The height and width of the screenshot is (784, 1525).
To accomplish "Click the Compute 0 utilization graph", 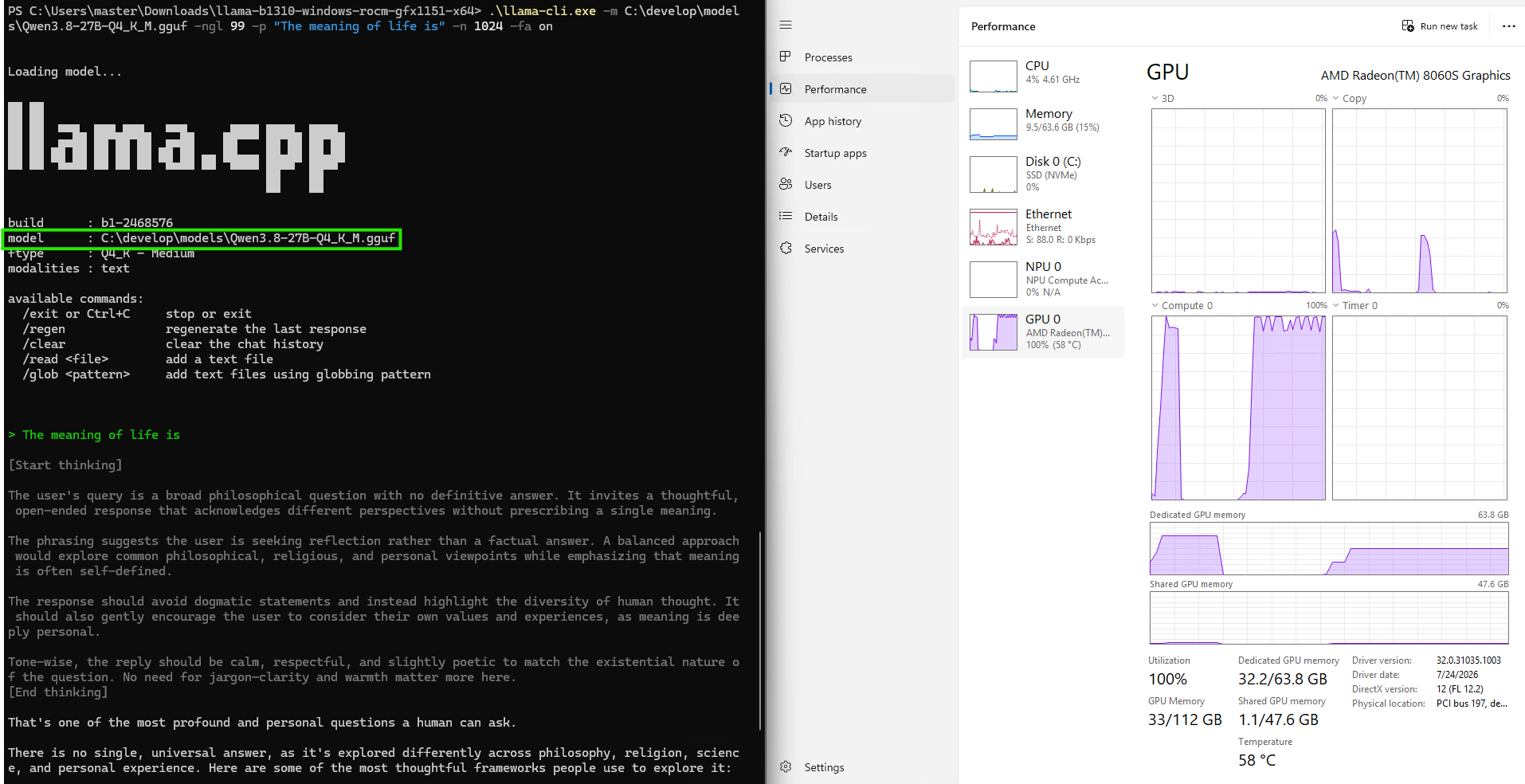I will click(x=1238, y=408).
